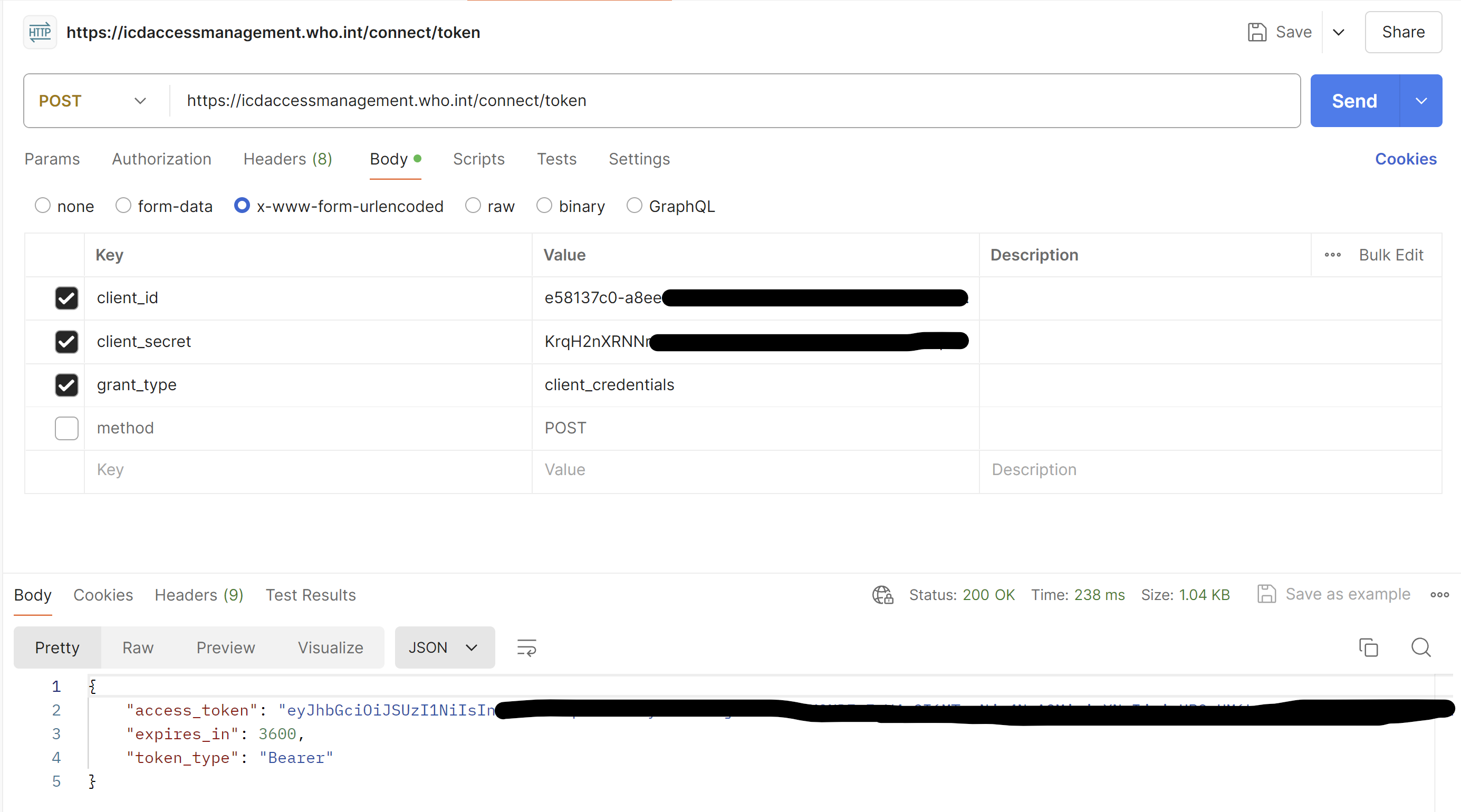This screenshot has width=1461, height=812.
Task: Open the three-dot options beside Bulk Edit
Action: pyautogui.click(x=1332, y=255)
